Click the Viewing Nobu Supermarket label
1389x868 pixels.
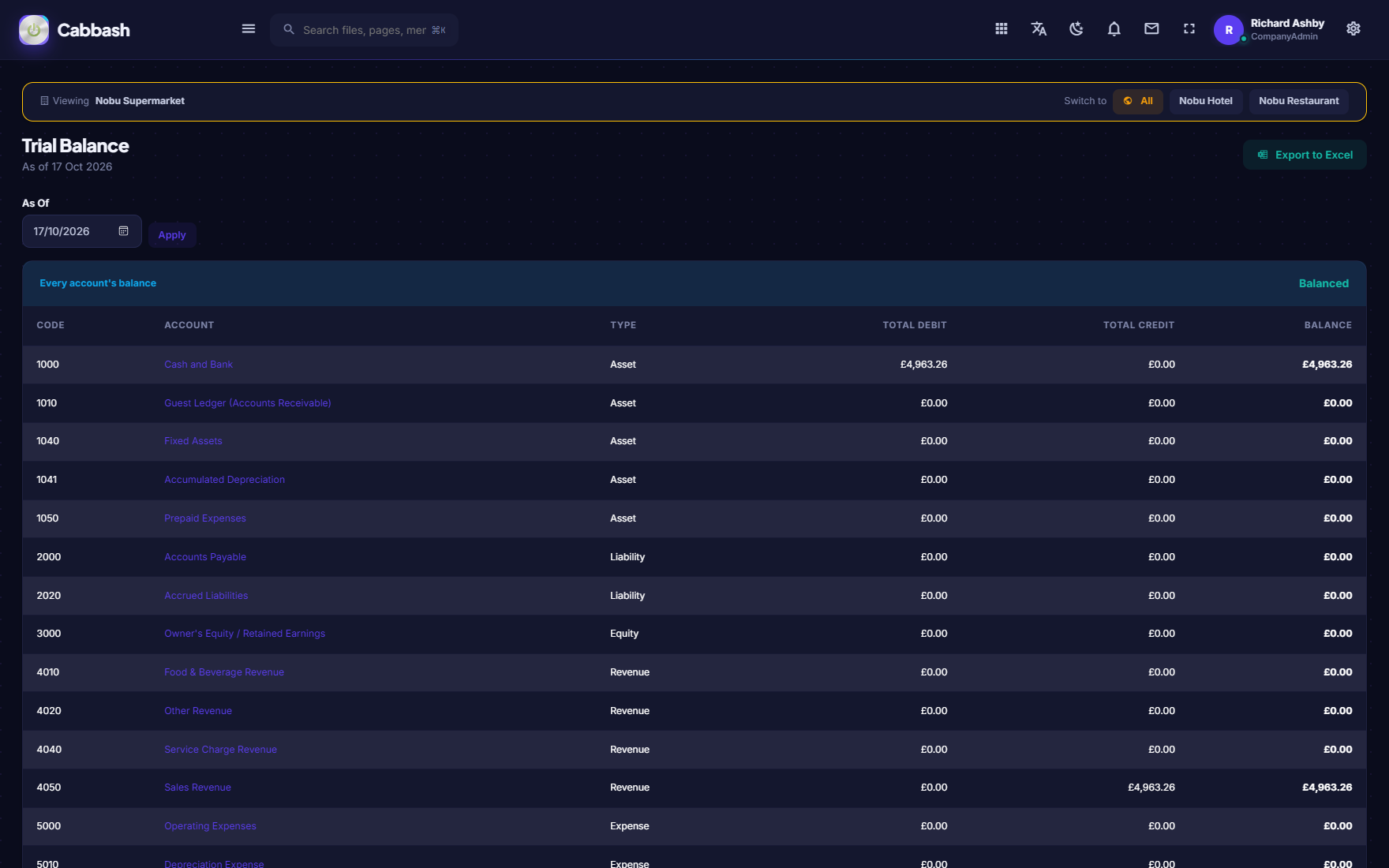coord(112,101)
